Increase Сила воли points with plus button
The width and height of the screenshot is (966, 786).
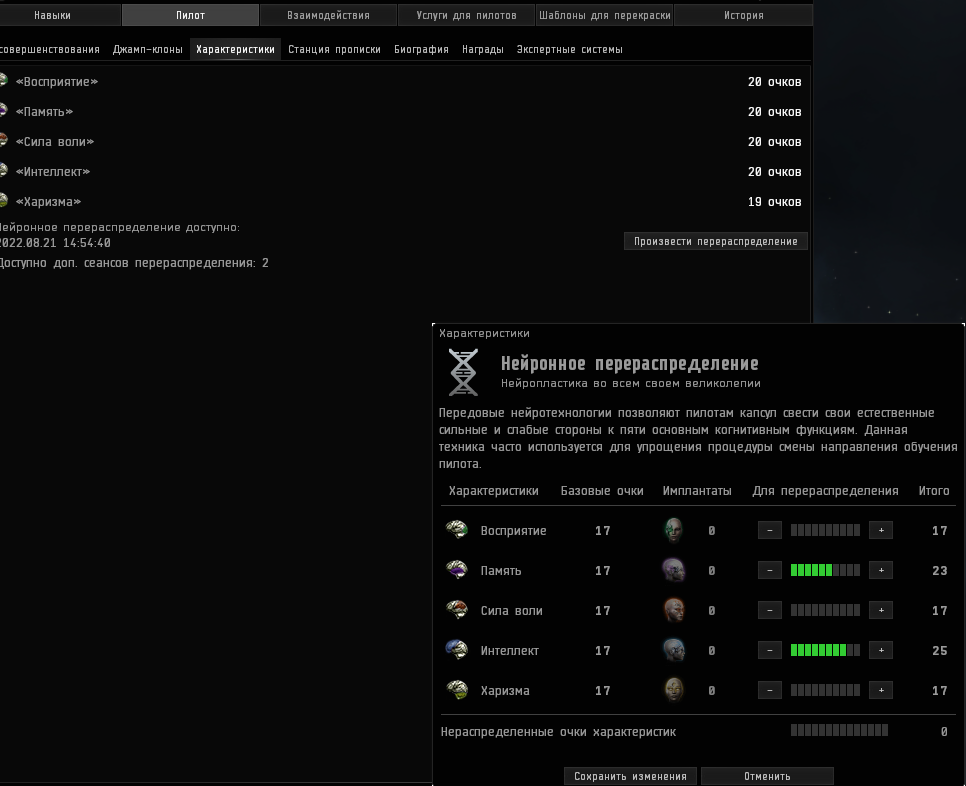pyautogui.click(x=881, y=610)
